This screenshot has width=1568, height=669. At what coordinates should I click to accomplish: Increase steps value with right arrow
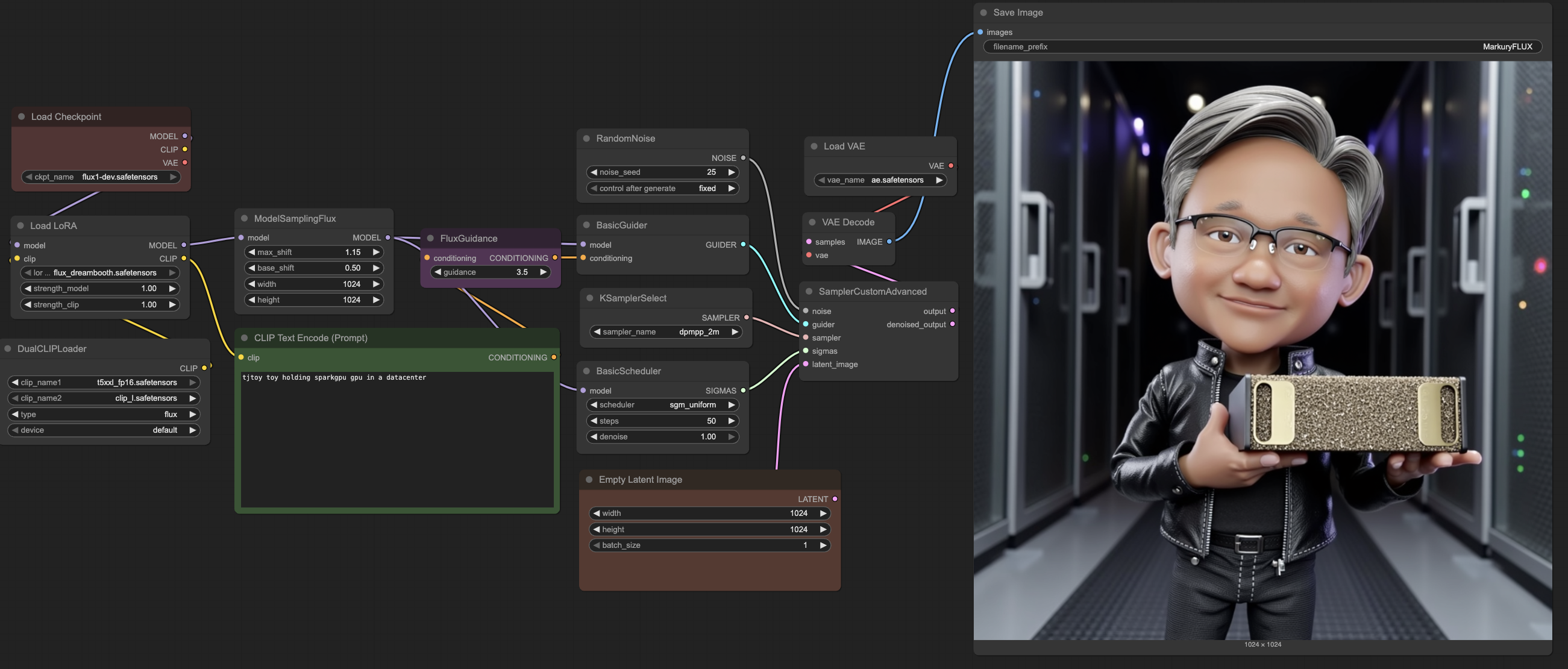coord(731,421)
